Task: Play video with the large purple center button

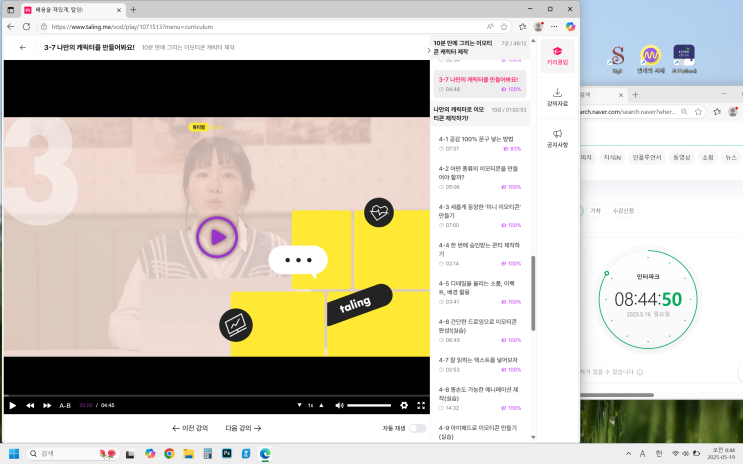Action: (217, 237)
